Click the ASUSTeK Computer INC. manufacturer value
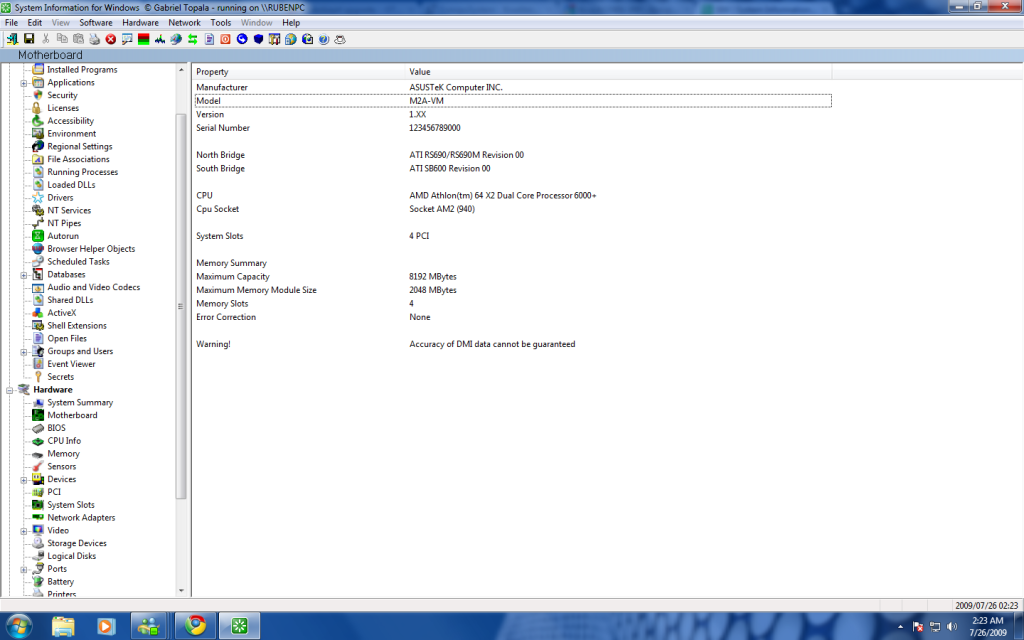Image resolution: width=1024 pixels, height=640 pixels. click(456, 87)
